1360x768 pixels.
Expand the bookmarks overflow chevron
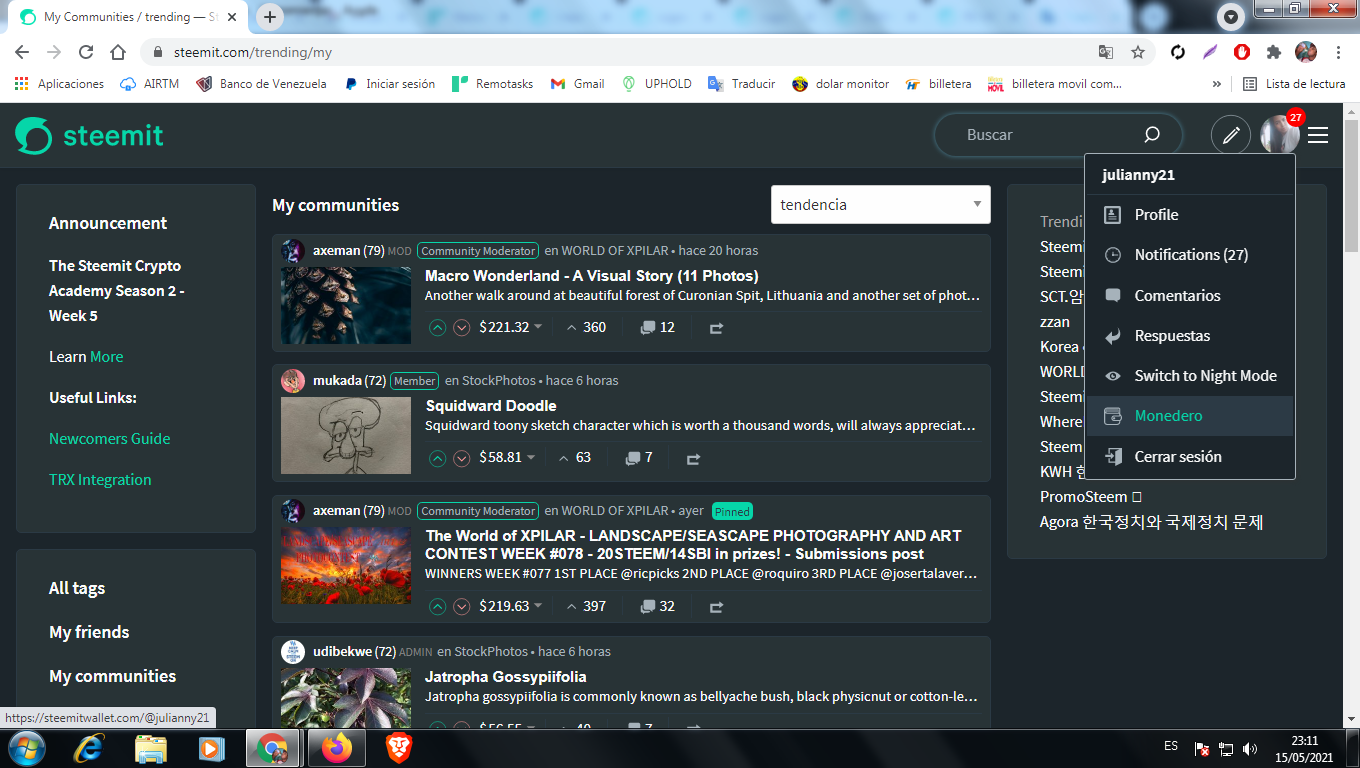click(1217, 84)
